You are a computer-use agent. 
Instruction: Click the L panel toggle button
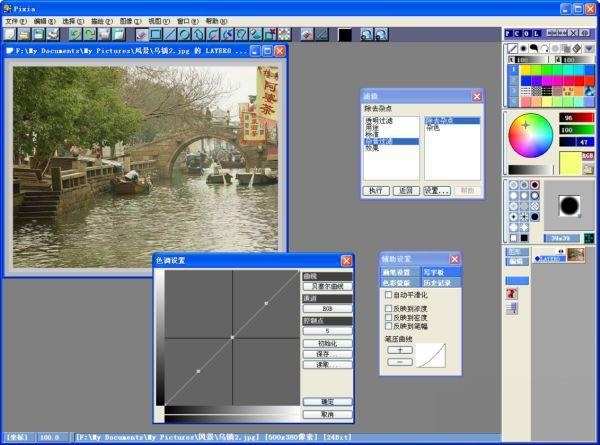(536, 34)
